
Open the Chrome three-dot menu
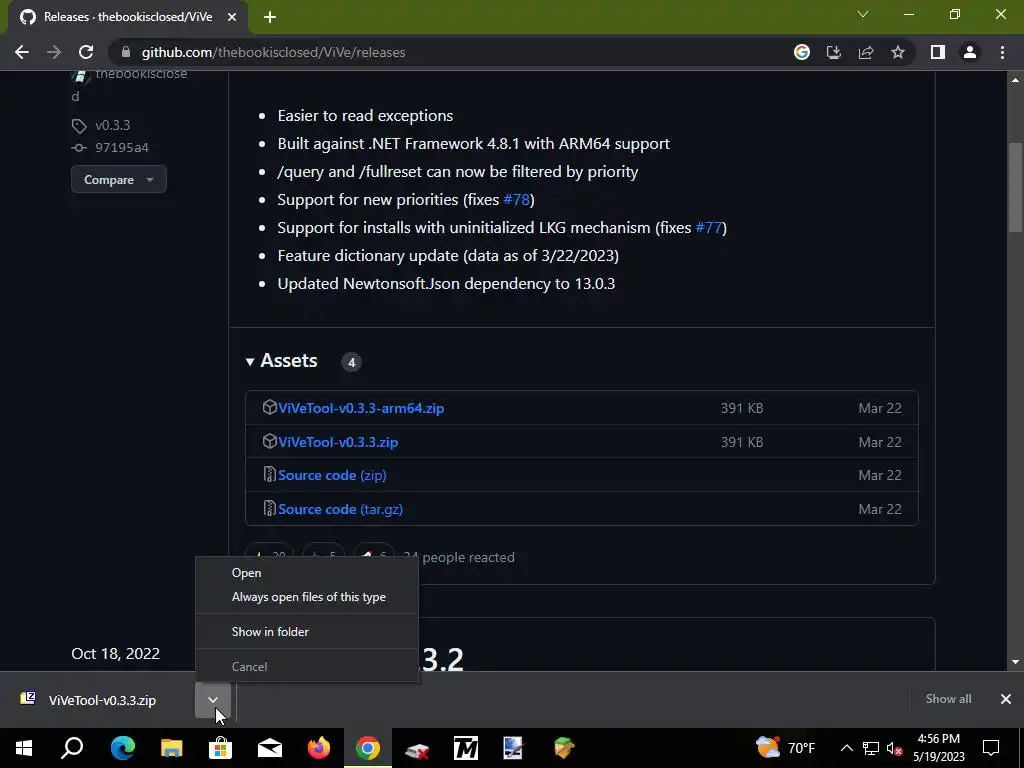[1002, 52]
